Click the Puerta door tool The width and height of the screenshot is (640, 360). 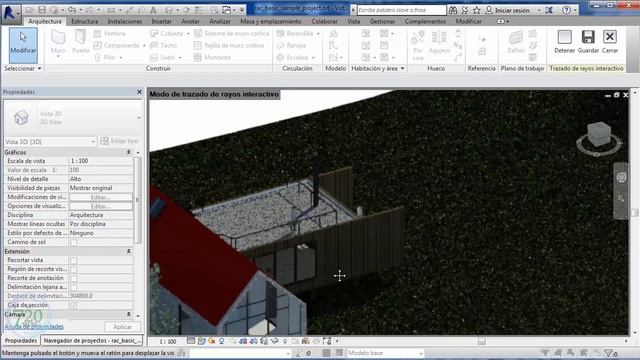(x=80, y=42)
